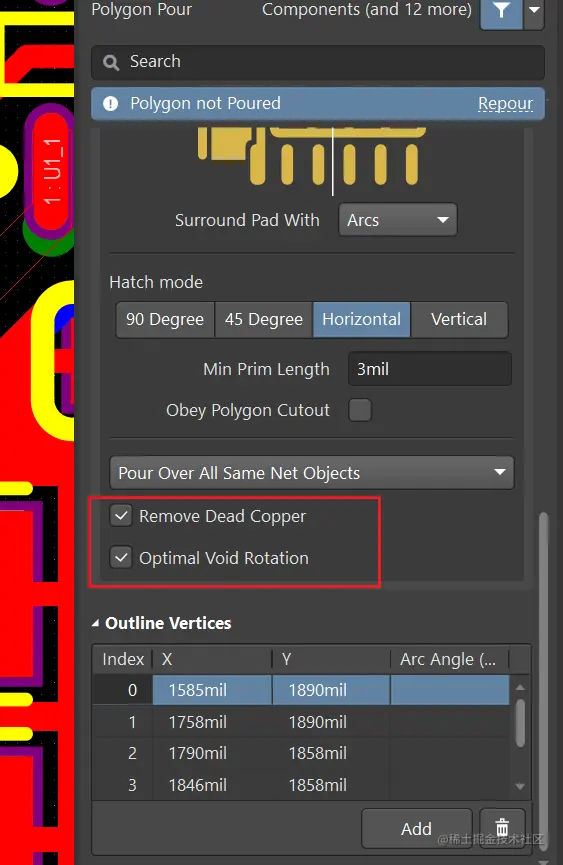The width and height of the screenshot is (563, 865).
Task: Select Horizontal hatch mode
Action: [x=361, y=319]
